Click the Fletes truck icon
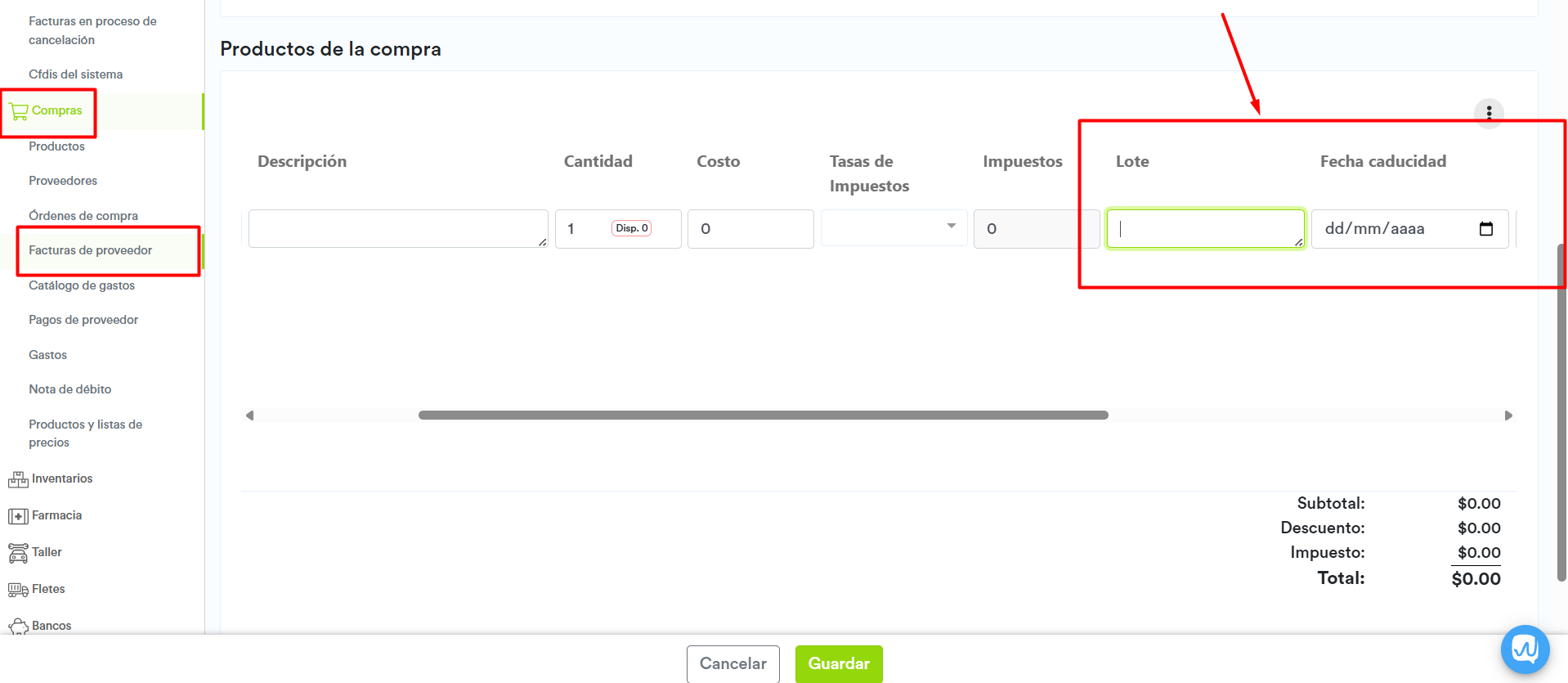Screen dimensions: 1568x683 pos(18,590)
